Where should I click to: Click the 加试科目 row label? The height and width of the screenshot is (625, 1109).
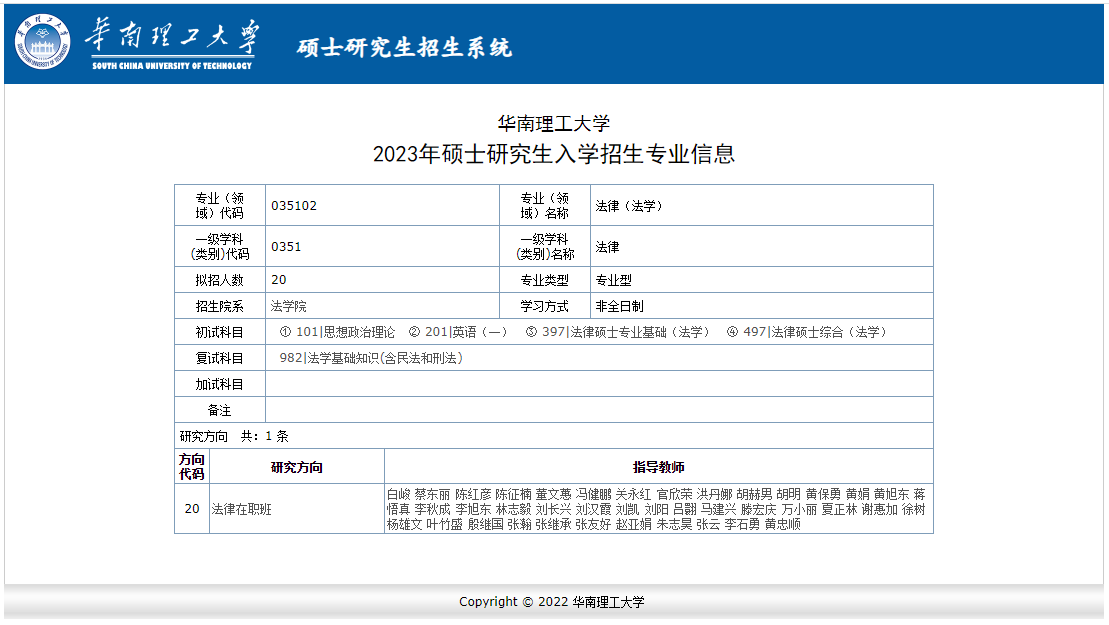[x=220, y=385]
